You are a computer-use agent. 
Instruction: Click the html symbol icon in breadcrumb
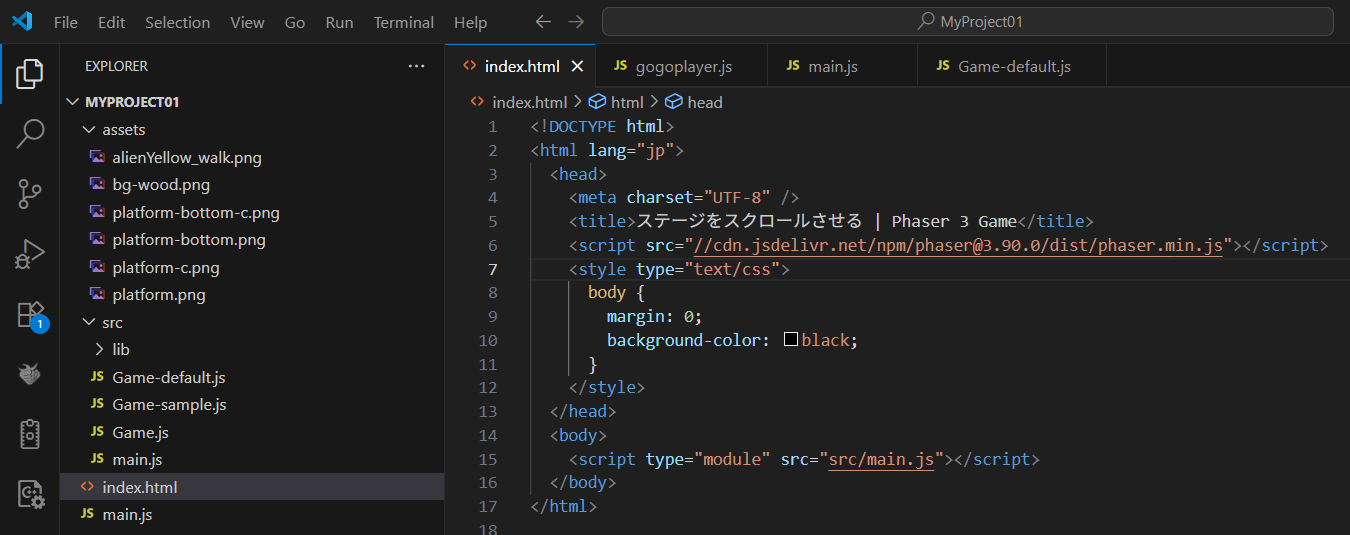pyautogui.click(x=597, y=102)
